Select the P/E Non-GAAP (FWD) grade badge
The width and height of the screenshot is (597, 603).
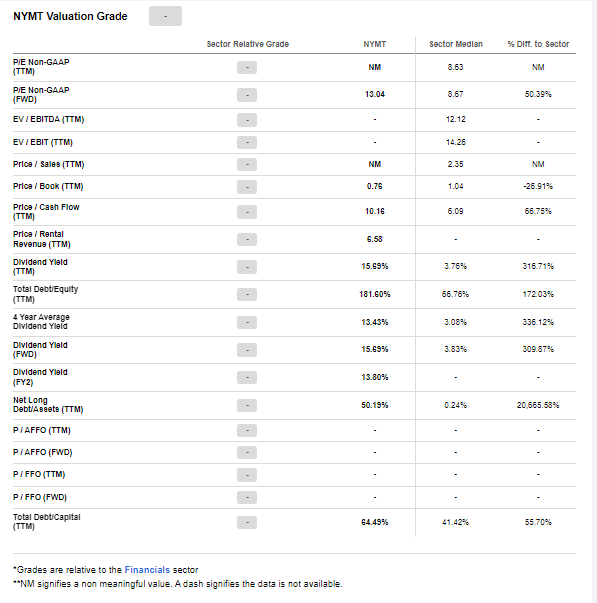coord(247,95)
